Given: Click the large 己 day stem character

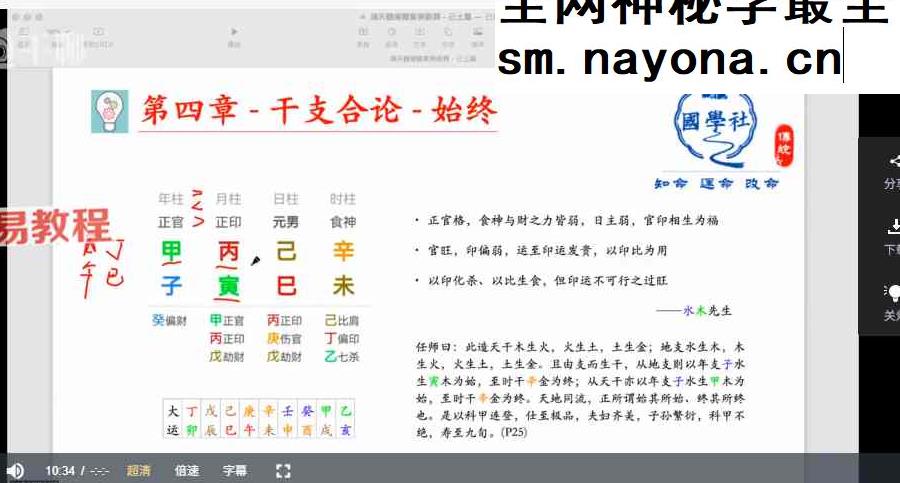Looking at the screenshot, I should pos(286,252).
